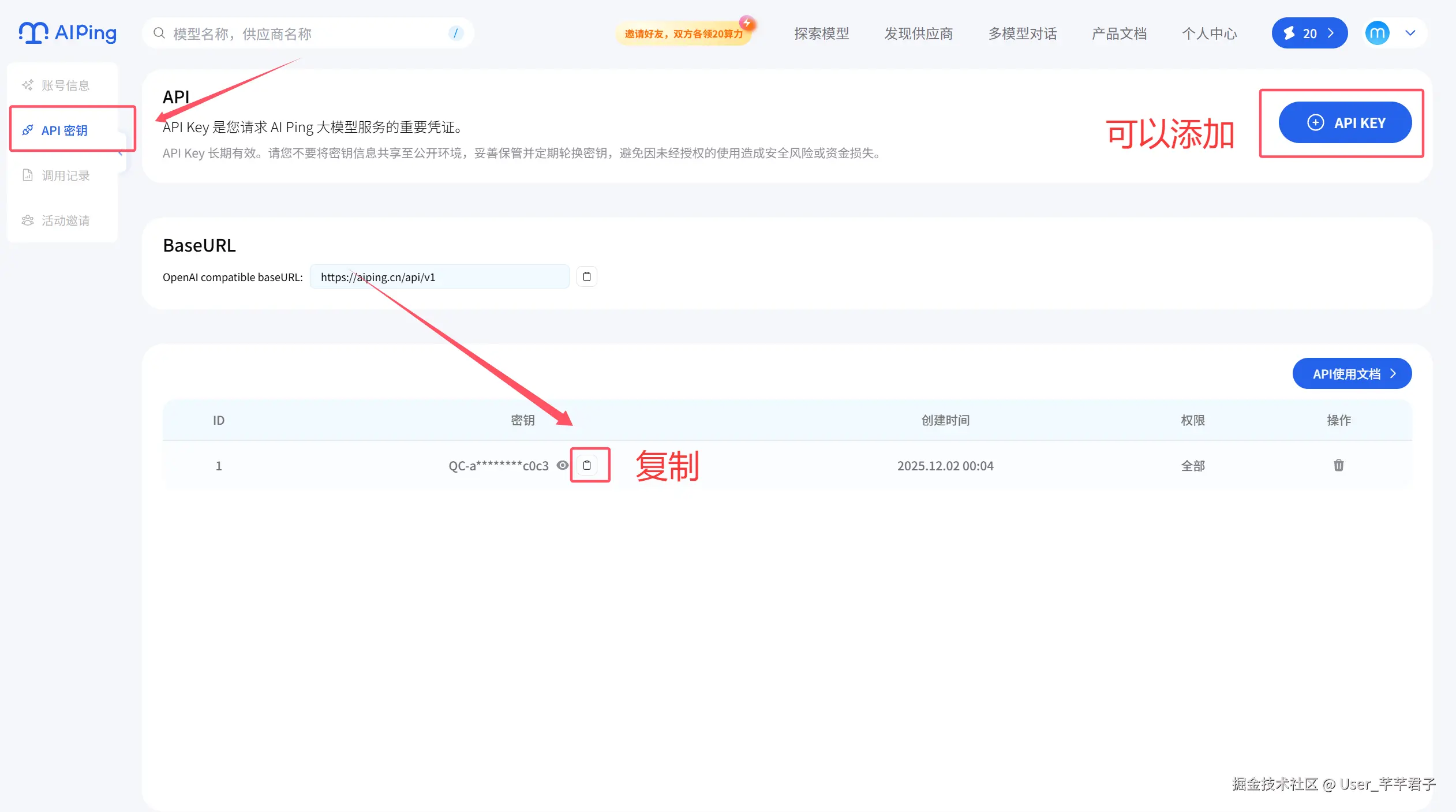Click the invite friends 邀请好友 banner

pos(683,34)
